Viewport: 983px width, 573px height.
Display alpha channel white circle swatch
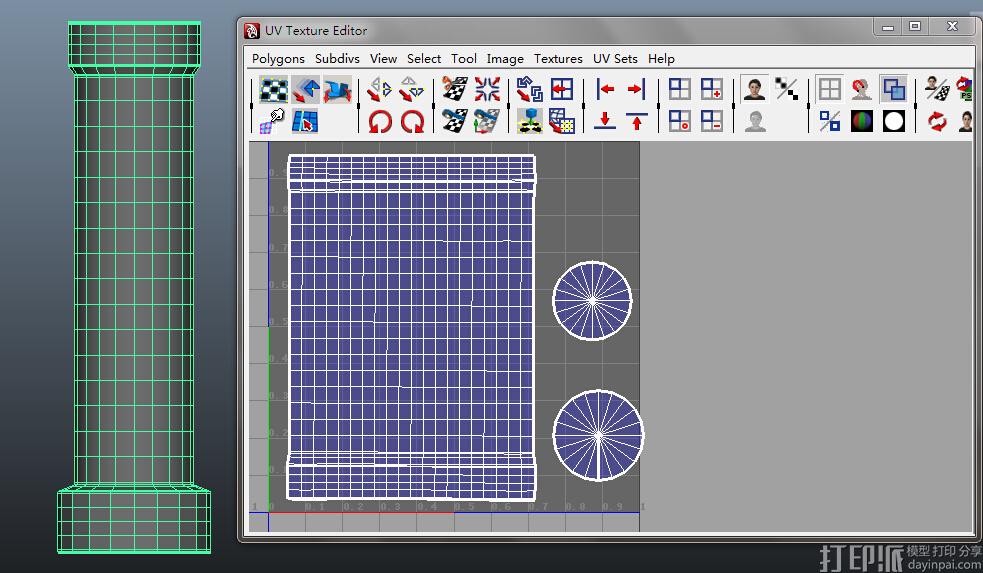[x=893, y=121]
